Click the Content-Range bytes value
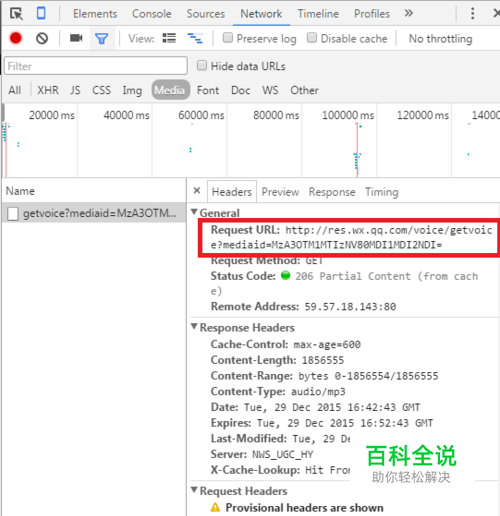The image size is (500, 516). pos(368,376)
